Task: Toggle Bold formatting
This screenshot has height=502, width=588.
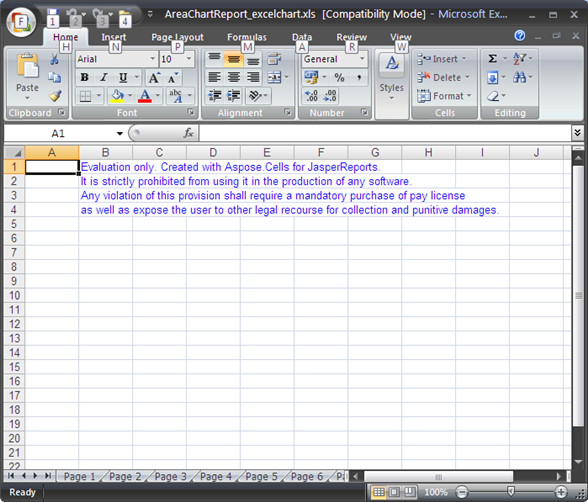Action: click(x=85, y=77)
